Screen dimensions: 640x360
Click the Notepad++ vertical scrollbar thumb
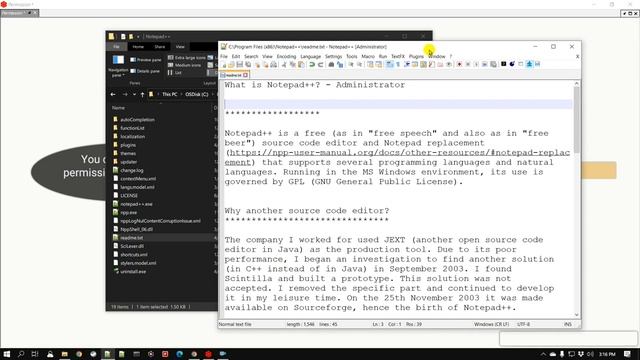[576, 120]
